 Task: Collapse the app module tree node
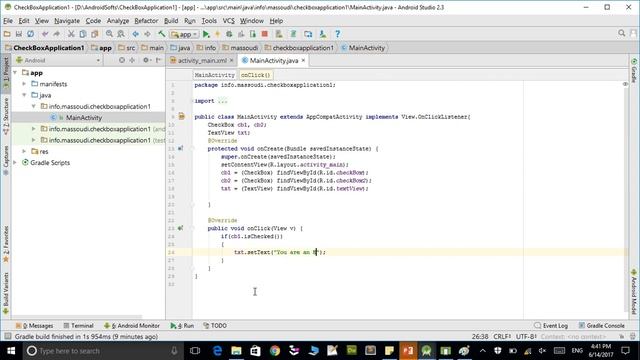tap(15, 73)
